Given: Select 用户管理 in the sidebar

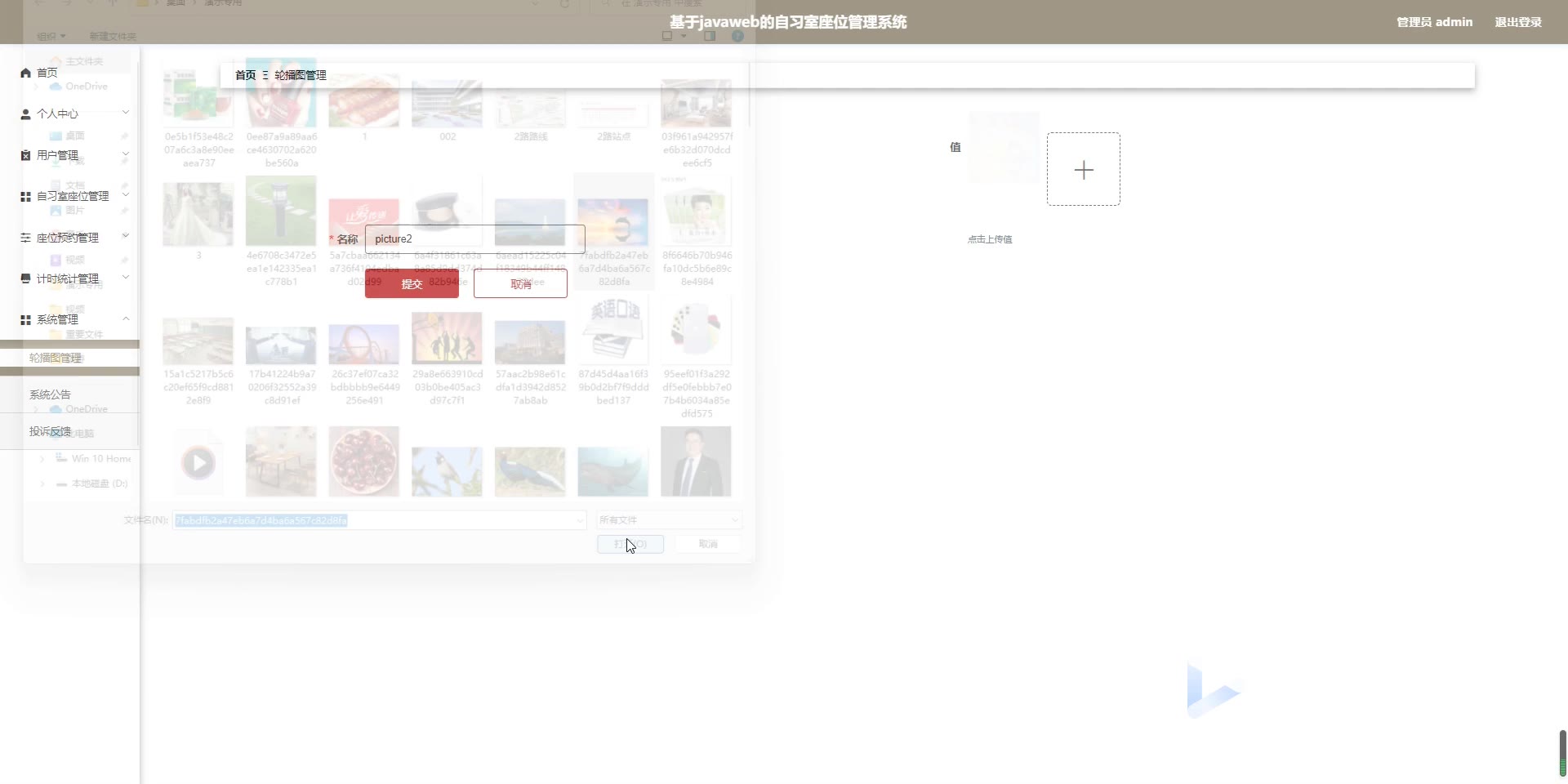Looking at the screenshot, I should tap(57, 155).
